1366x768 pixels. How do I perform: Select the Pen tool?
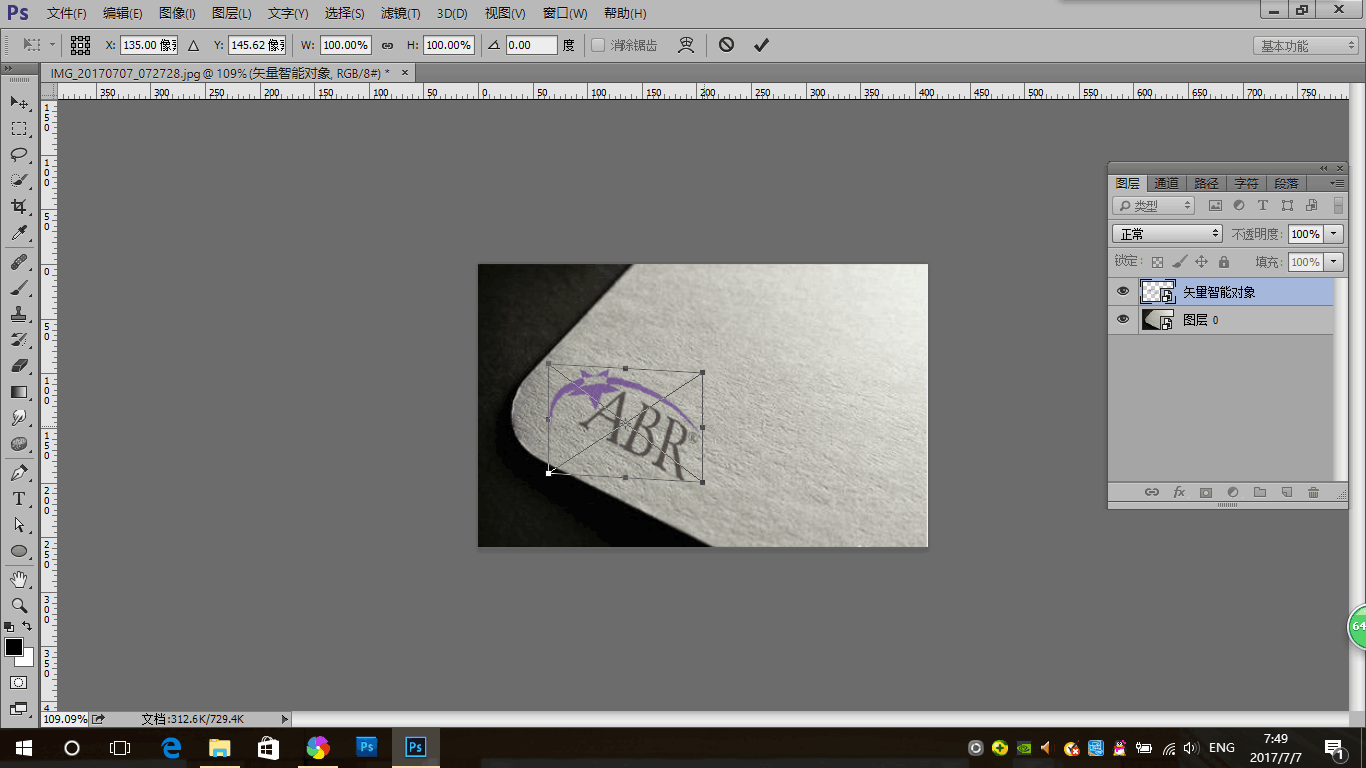coord(19,473)
